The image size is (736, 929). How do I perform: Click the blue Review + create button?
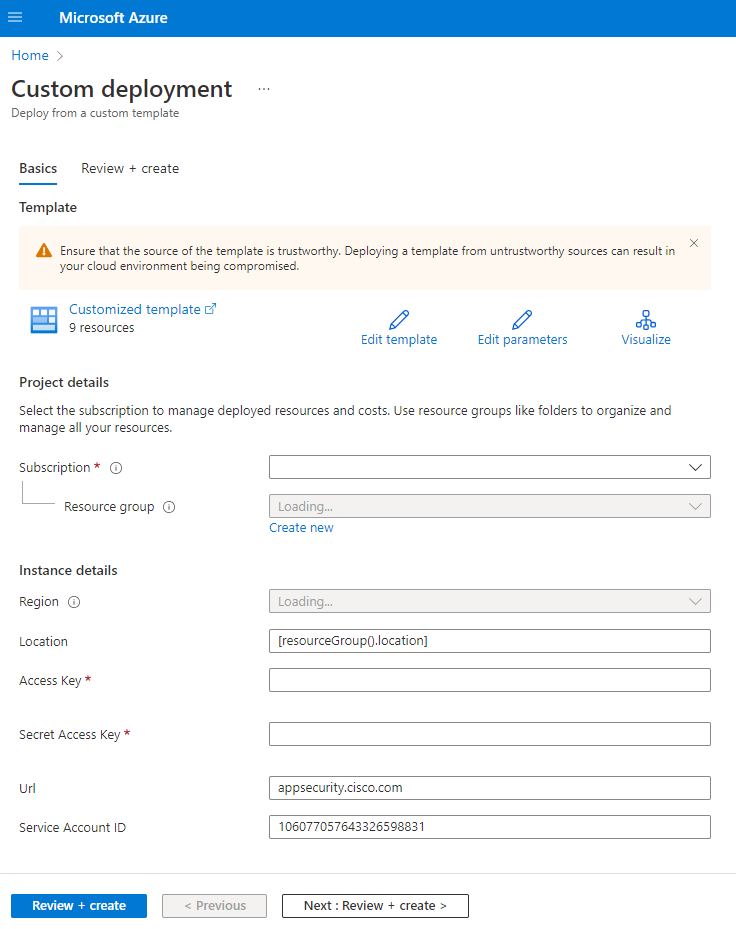pos(79,905)
